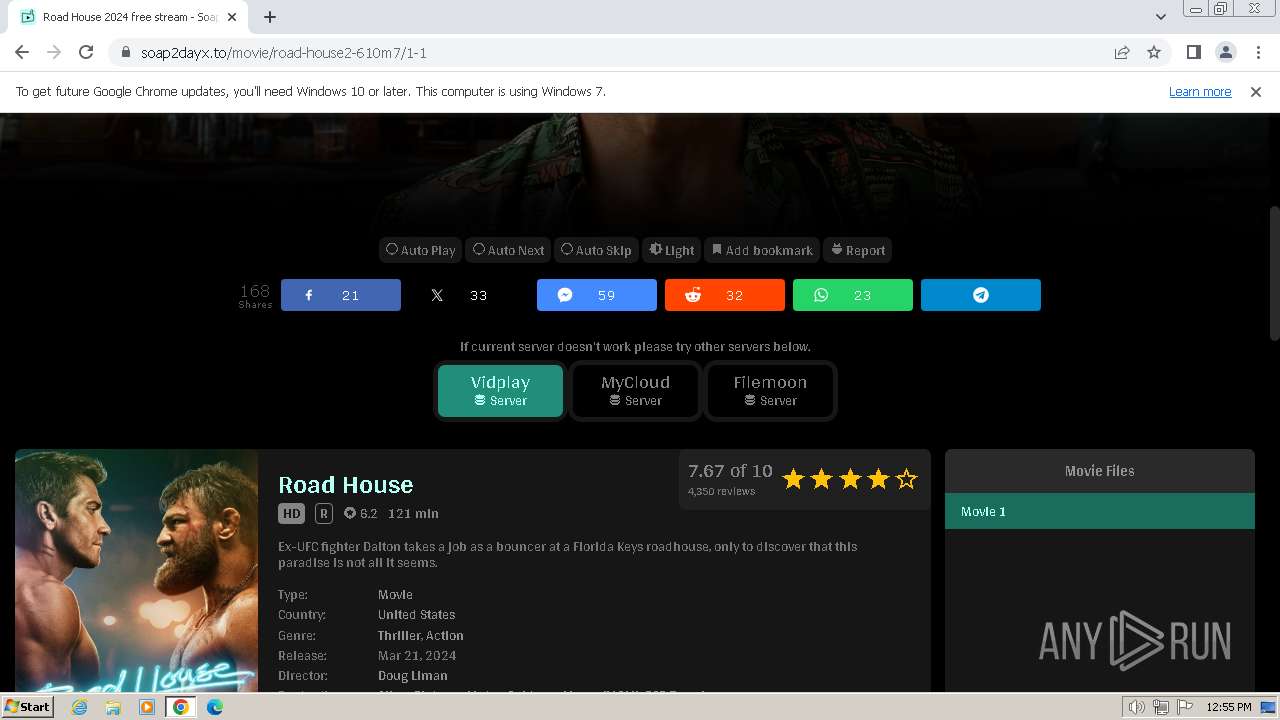Bookmark this tab with the star icon
1280x720 pixels.
(x=1154, y=52)
